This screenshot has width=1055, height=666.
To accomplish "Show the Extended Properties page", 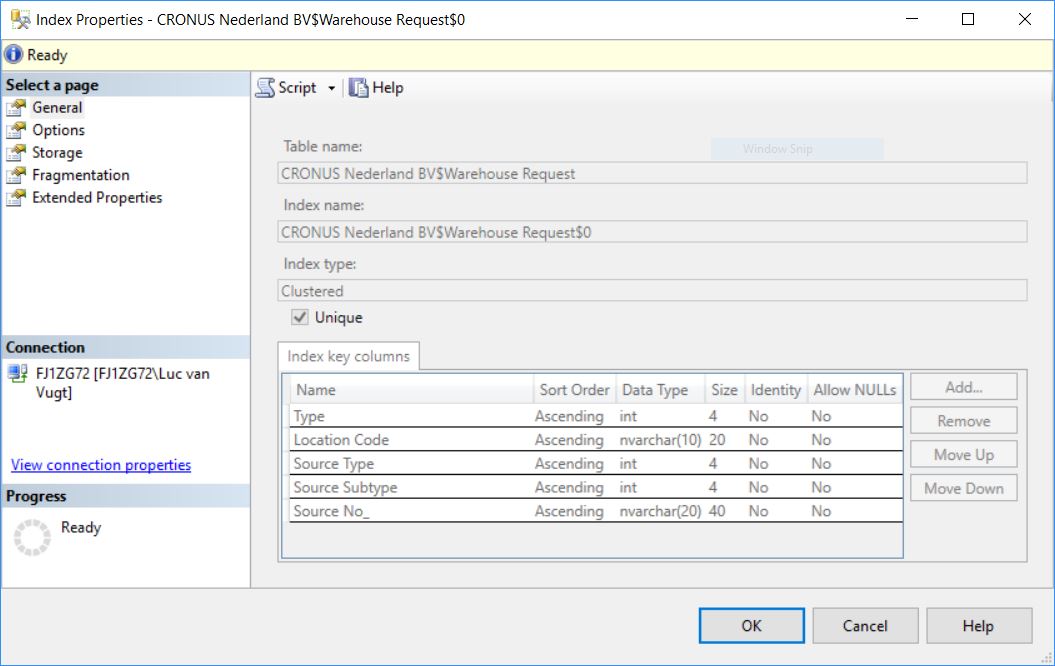I will (x=97, y=198).
